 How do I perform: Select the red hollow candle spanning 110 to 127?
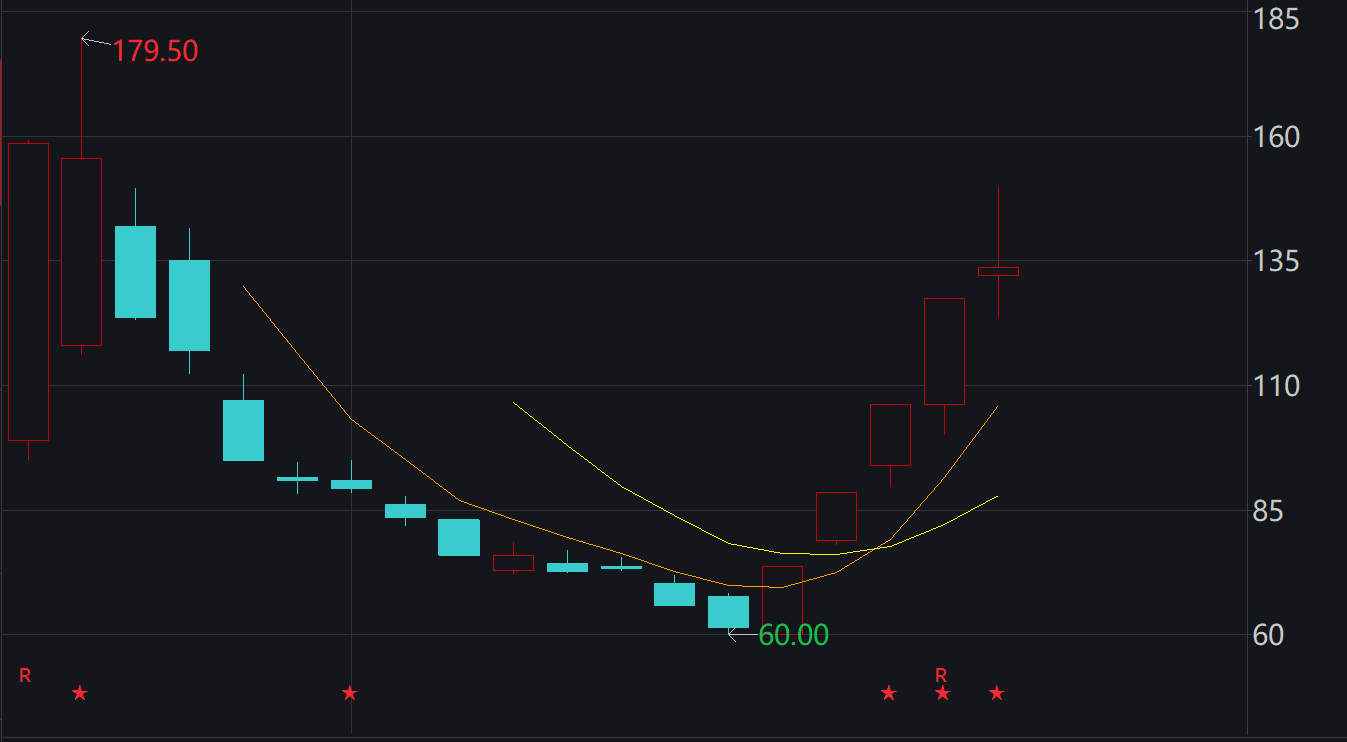[x=944, y=351]
